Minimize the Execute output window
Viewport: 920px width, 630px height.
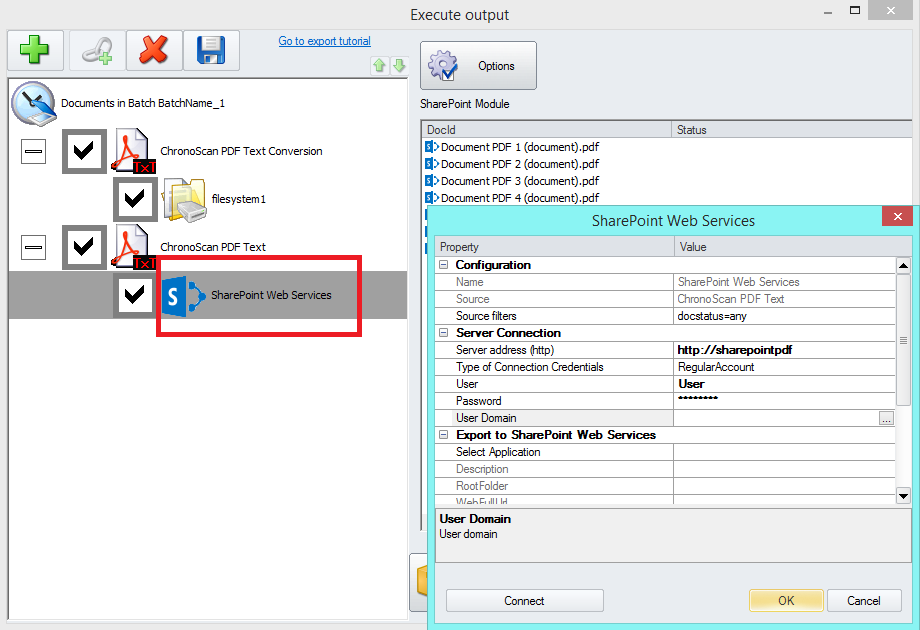coord(828,11)
